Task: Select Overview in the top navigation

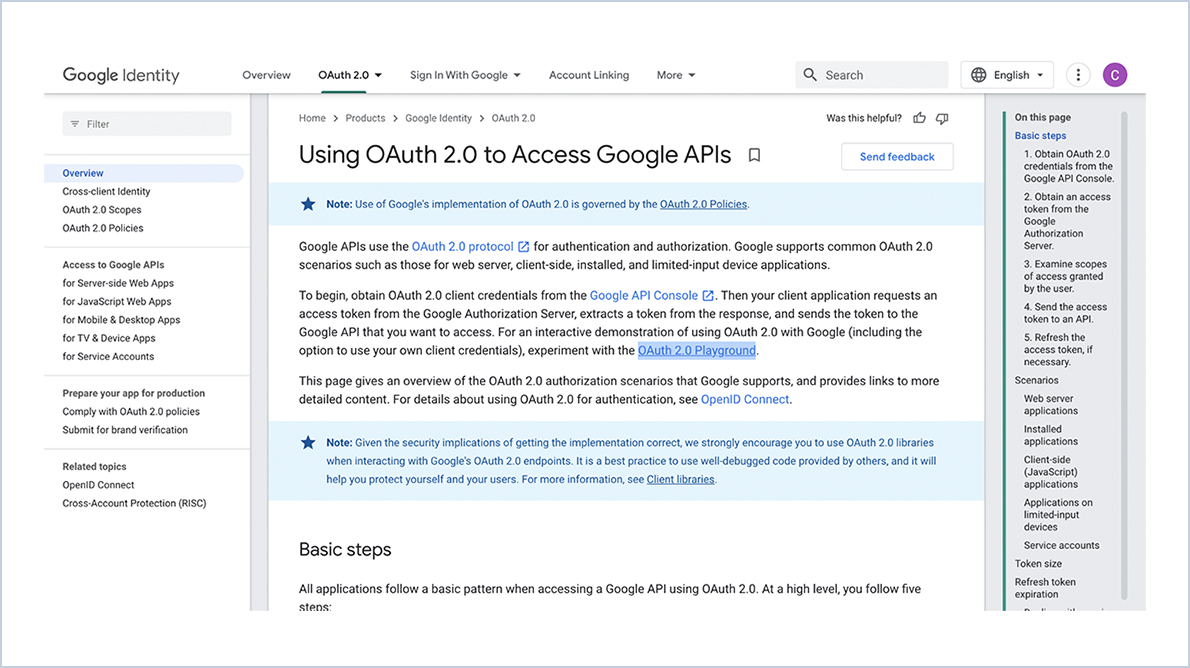Action: [266, 74]
